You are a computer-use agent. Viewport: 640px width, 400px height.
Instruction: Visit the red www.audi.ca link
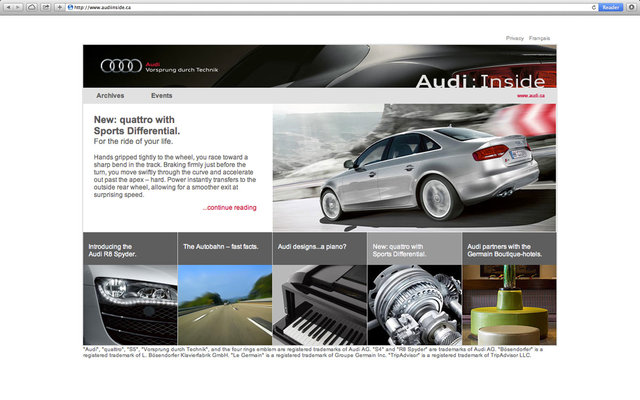click(531, 96)
